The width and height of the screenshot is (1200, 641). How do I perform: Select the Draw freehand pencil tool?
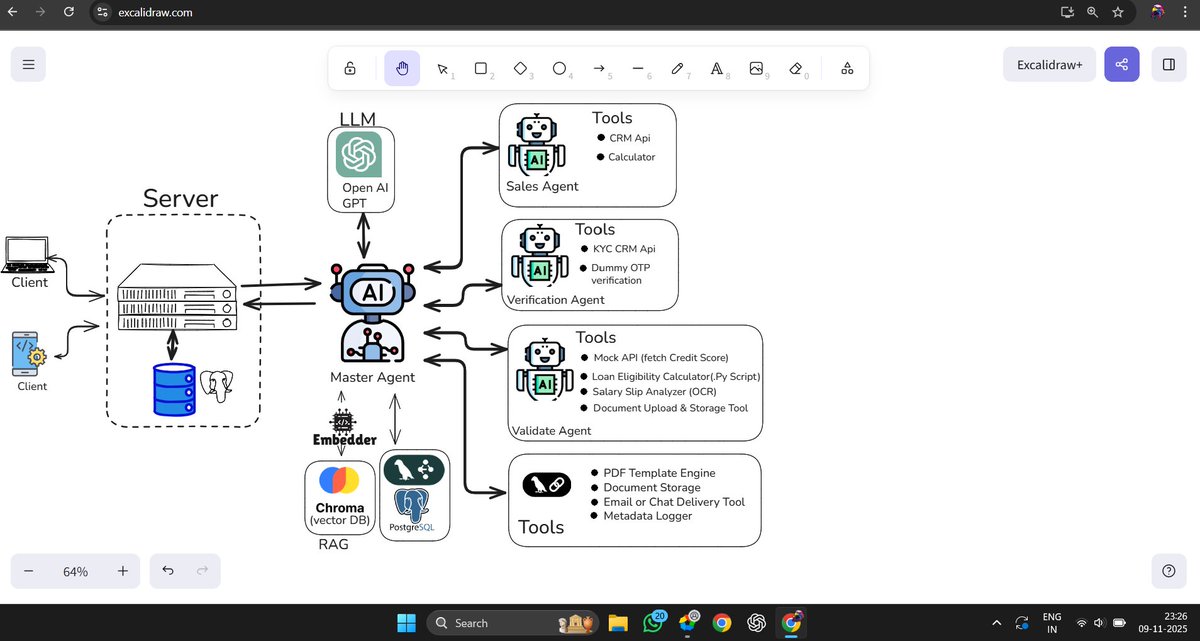pyautogui.click(x=677, y=67)
